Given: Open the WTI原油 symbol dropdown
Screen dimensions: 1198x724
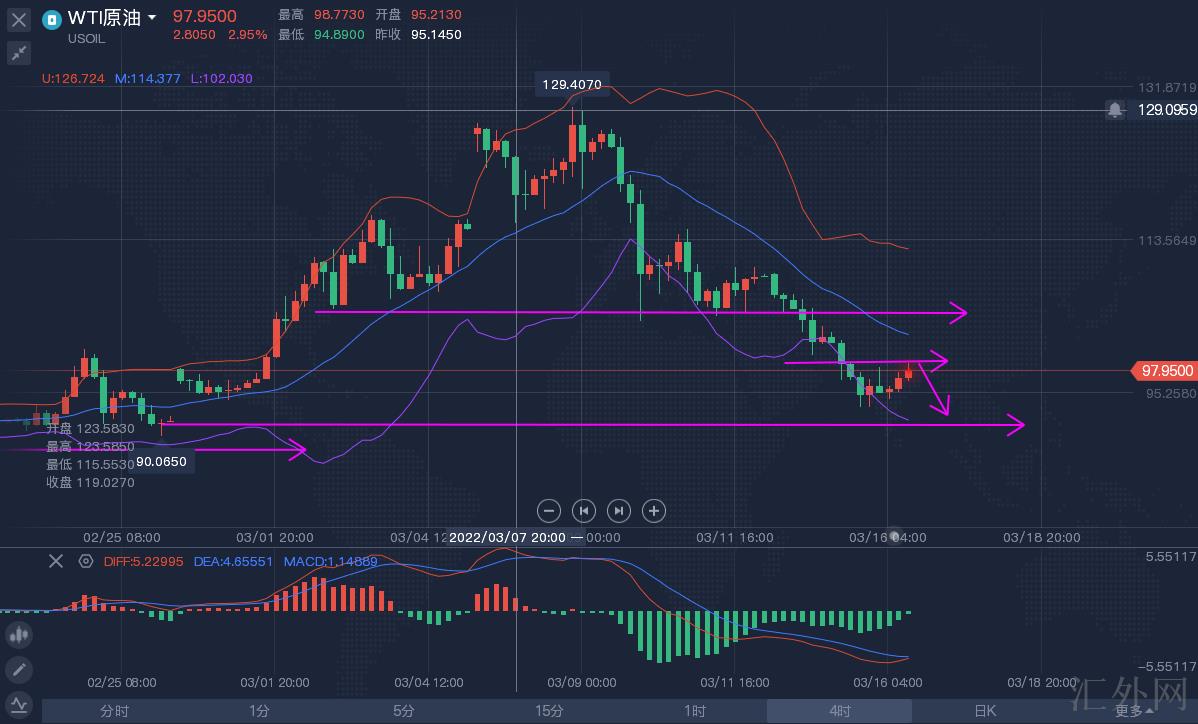Looking at the screenshot, I should pyautogui.click(x=151, y=18).
